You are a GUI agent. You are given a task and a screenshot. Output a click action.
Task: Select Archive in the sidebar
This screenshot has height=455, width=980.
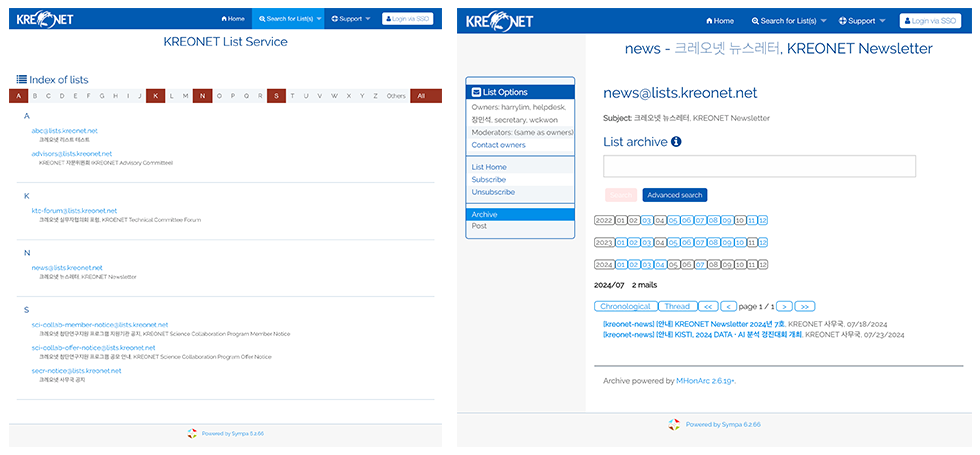point(520,214)
